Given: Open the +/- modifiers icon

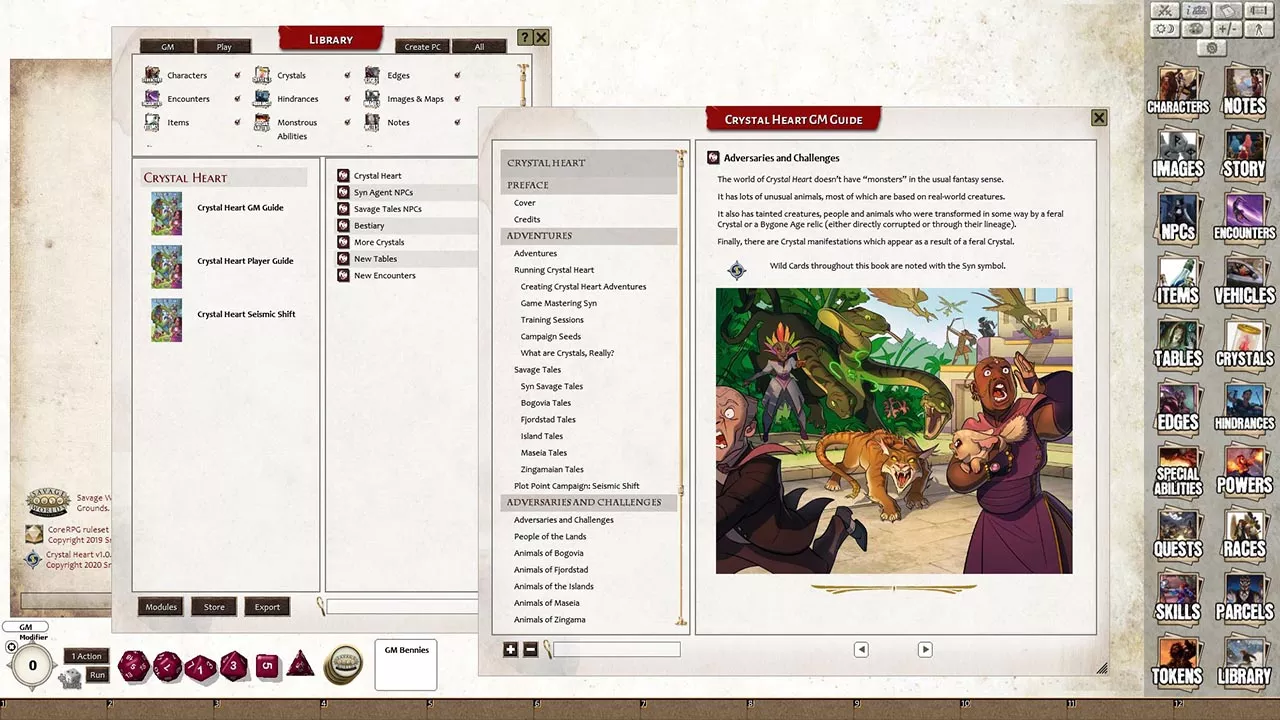Looking at the screenshot, I should (x=1228, y=29).
